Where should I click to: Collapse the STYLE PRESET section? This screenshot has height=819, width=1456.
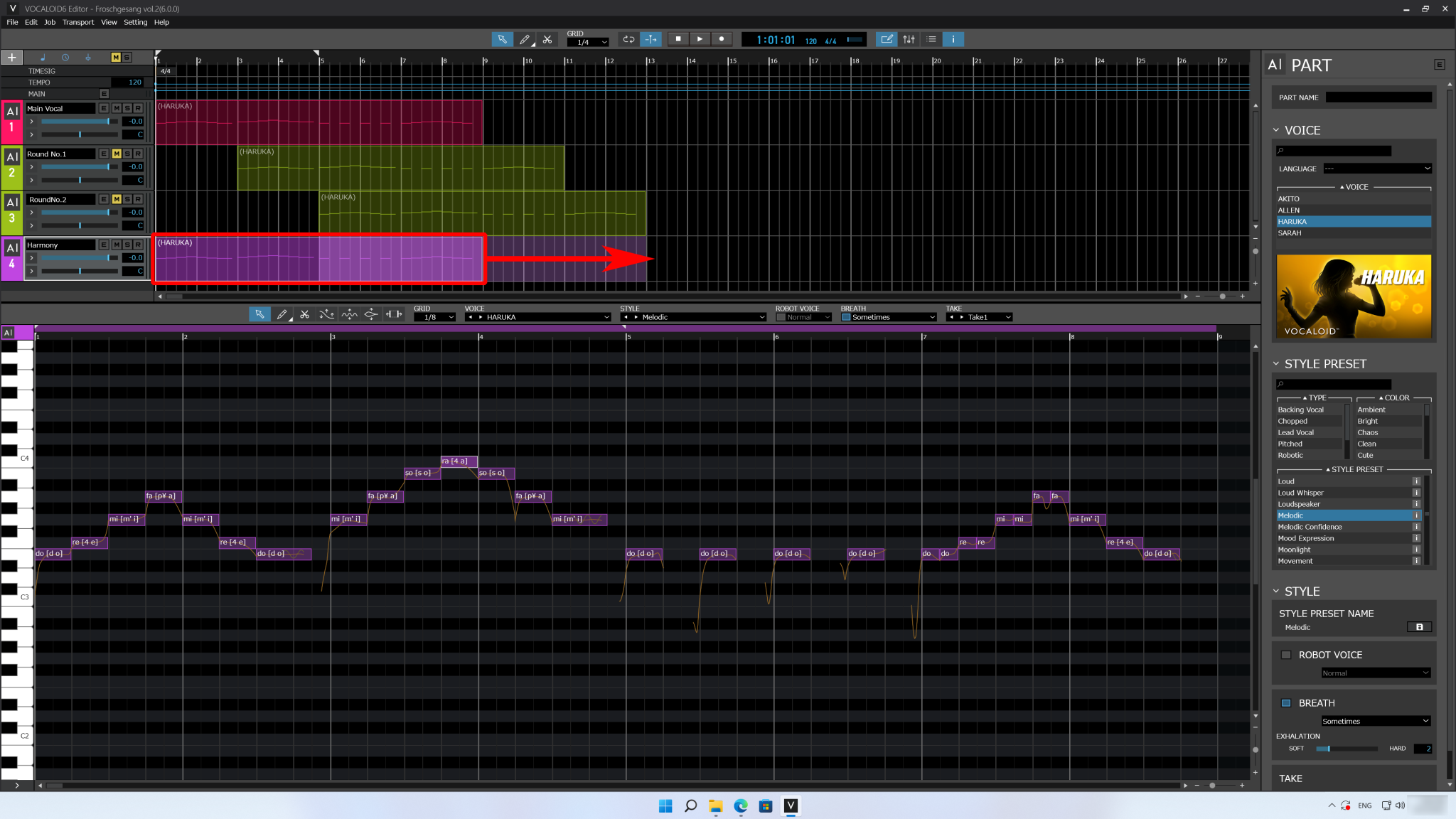click(1278, 363)
